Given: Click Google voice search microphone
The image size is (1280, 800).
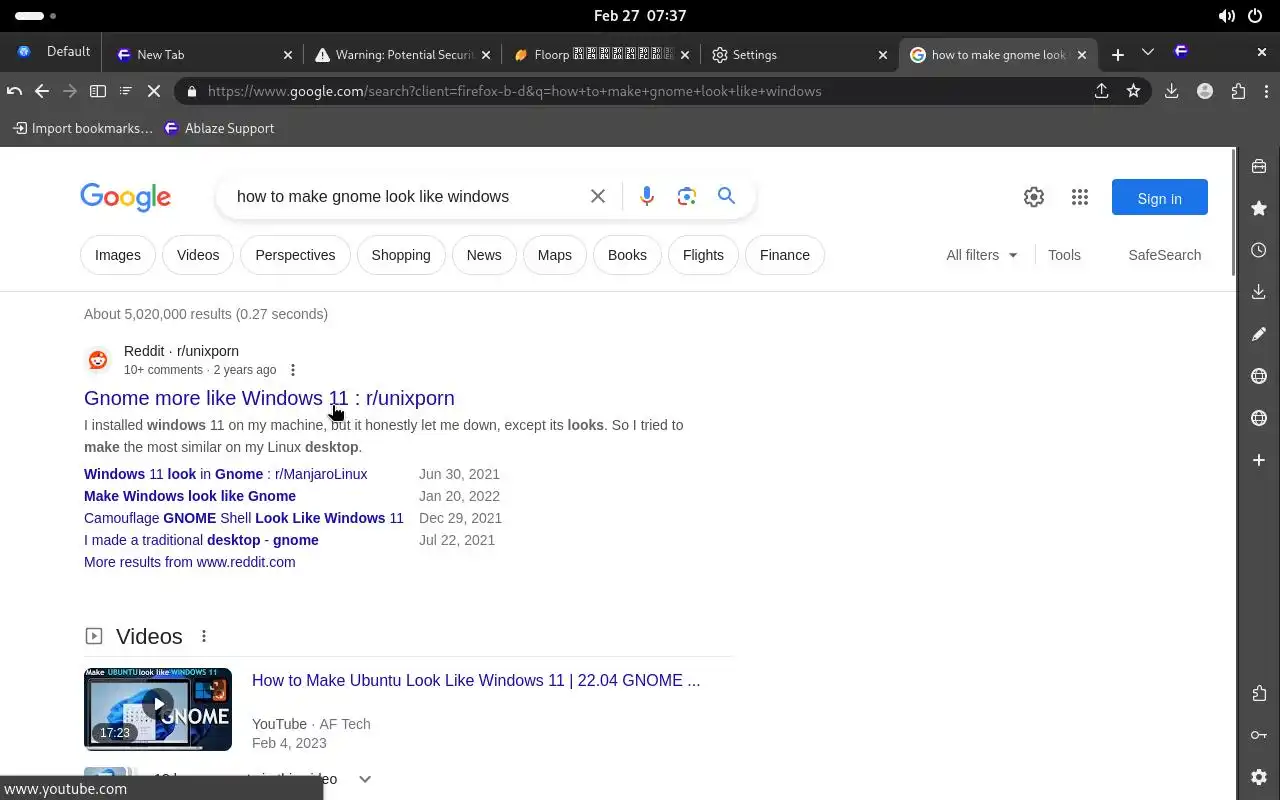Looking at the screenshot, I should point(647,196).
